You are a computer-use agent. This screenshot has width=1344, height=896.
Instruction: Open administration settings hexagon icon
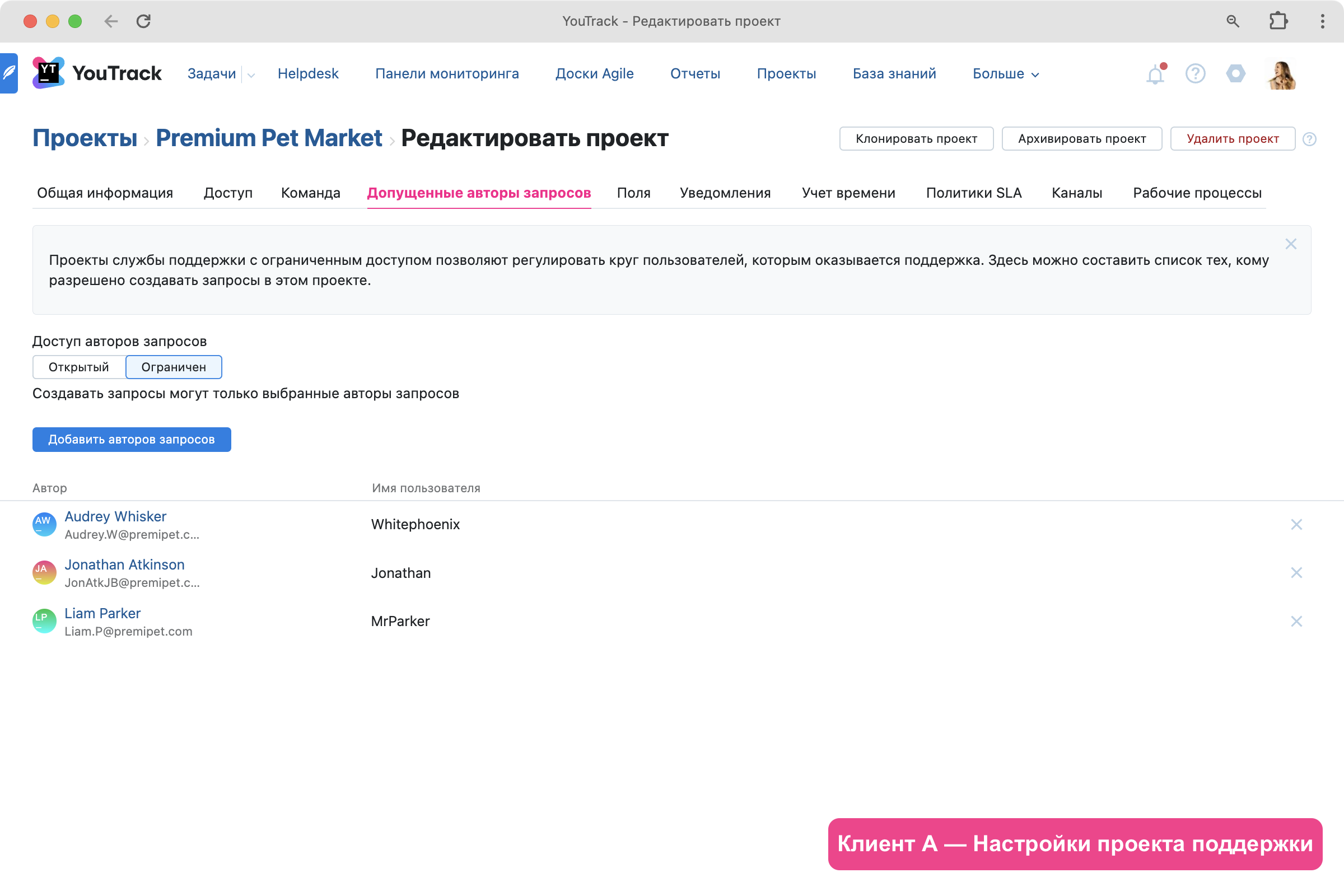click(x=1235, y=74)
